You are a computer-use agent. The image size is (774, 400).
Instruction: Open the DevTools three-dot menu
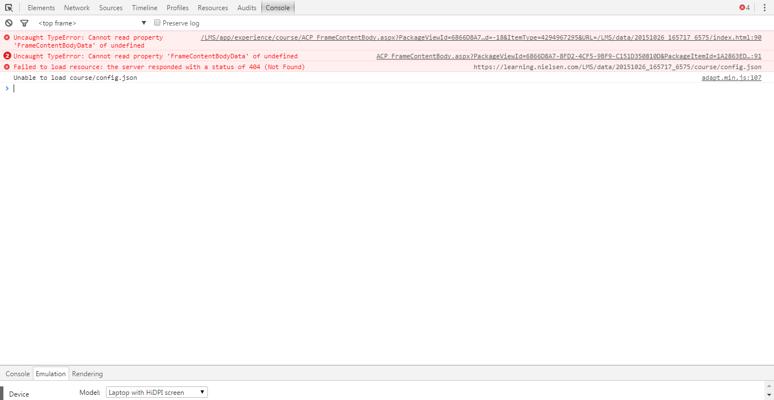point(765,7)
